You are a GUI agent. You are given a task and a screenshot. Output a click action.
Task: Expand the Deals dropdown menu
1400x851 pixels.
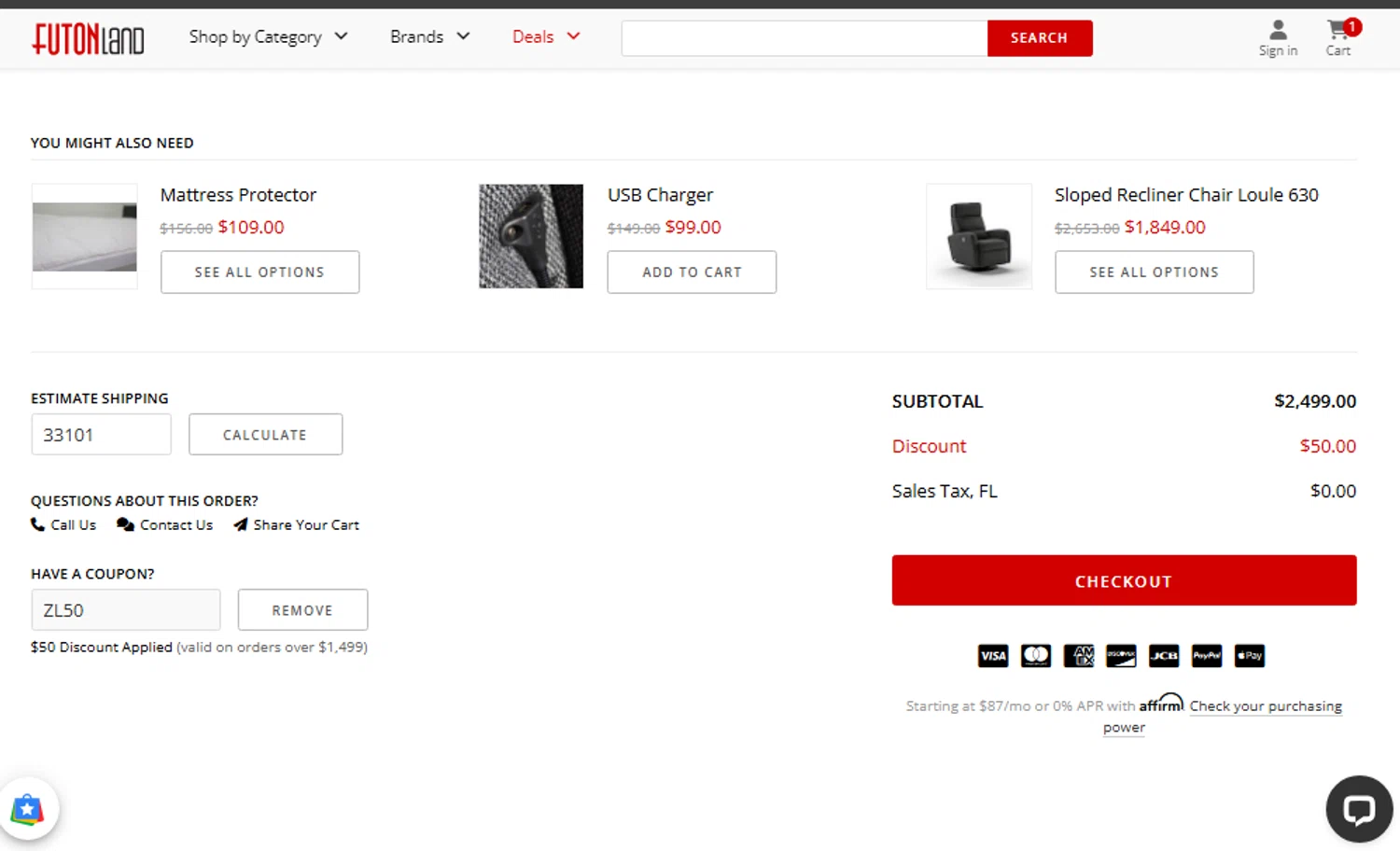click(x=546, y=36)
